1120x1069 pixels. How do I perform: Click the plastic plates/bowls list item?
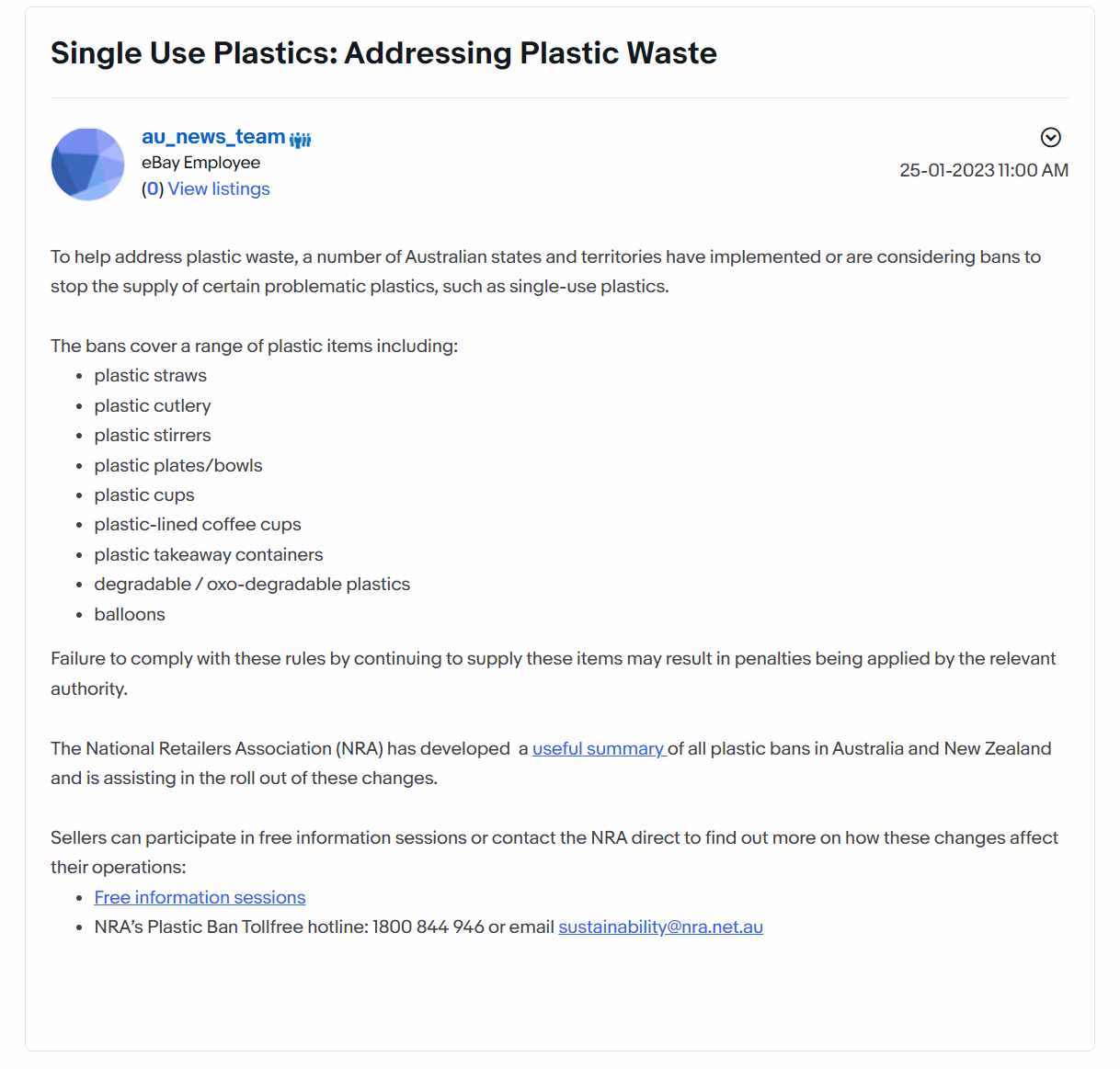pyautogui.click(x=178, y=465)
